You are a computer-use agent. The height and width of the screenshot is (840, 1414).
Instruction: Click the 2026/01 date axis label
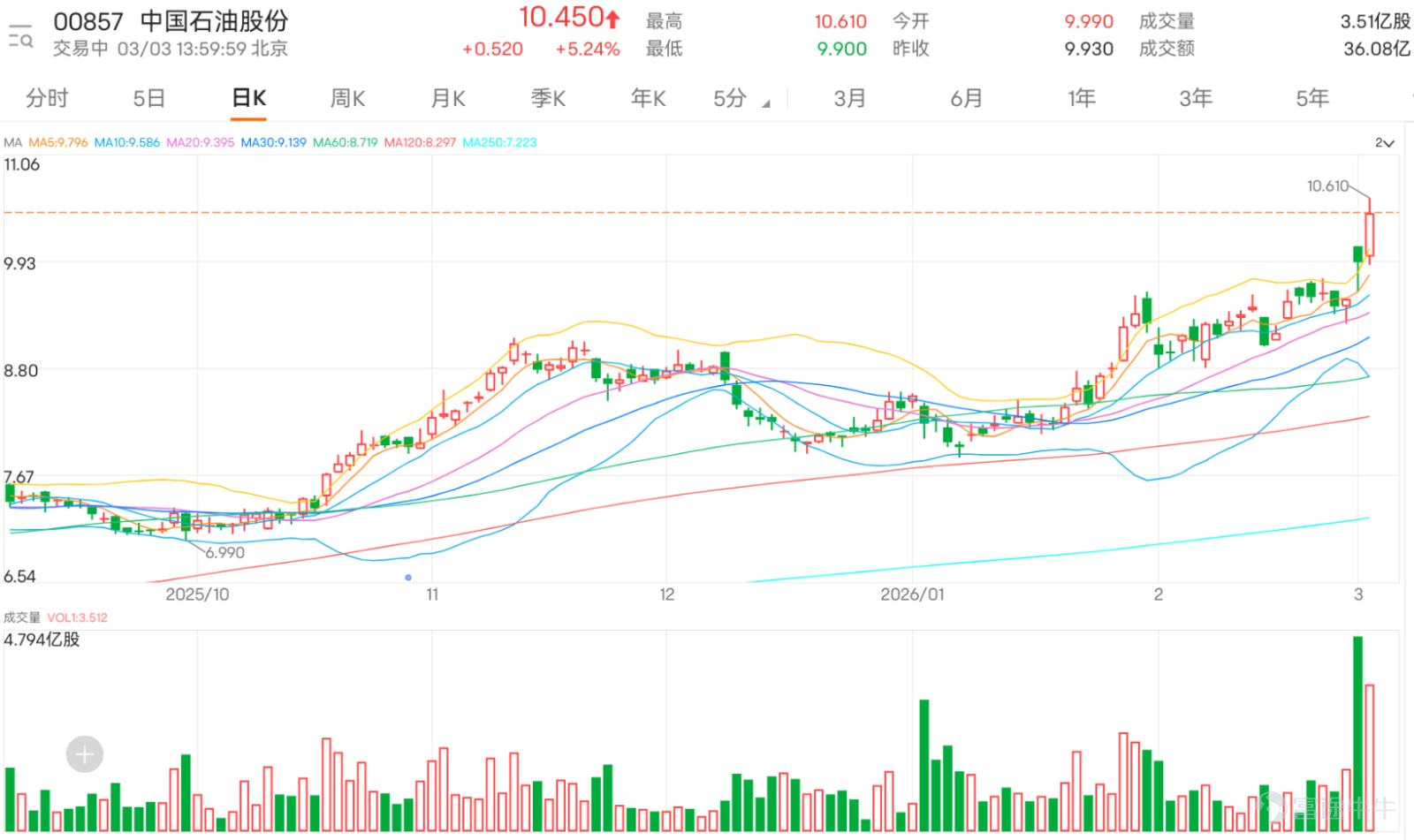pos(912,594)
